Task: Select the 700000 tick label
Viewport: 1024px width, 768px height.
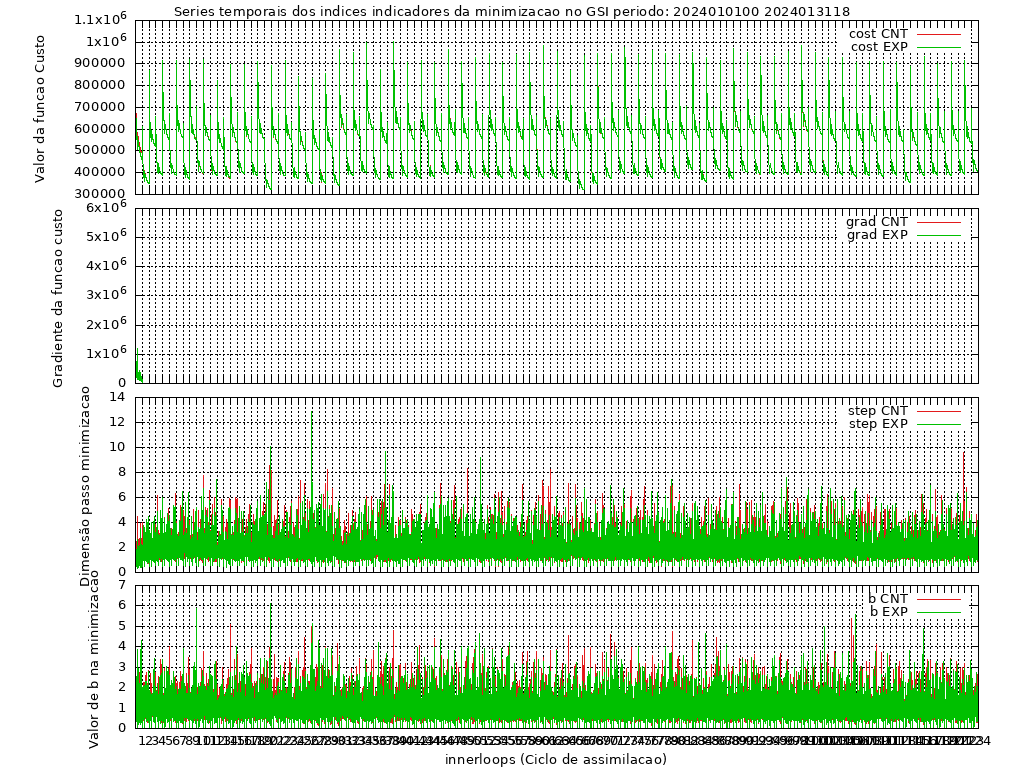Action: pyautogui.click(x=99, y=107)
